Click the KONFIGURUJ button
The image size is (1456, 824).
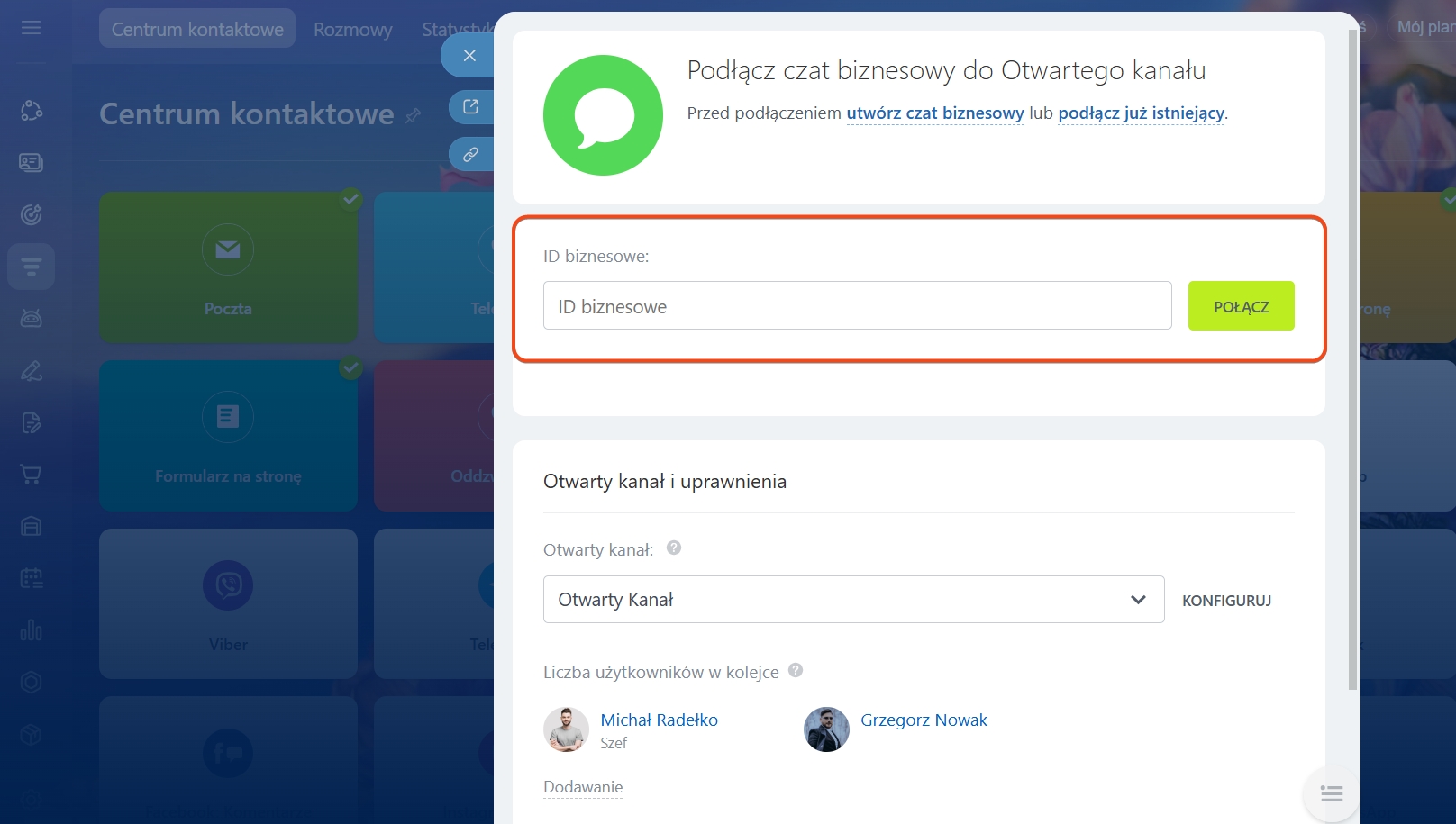click(x=1227, y=601)
